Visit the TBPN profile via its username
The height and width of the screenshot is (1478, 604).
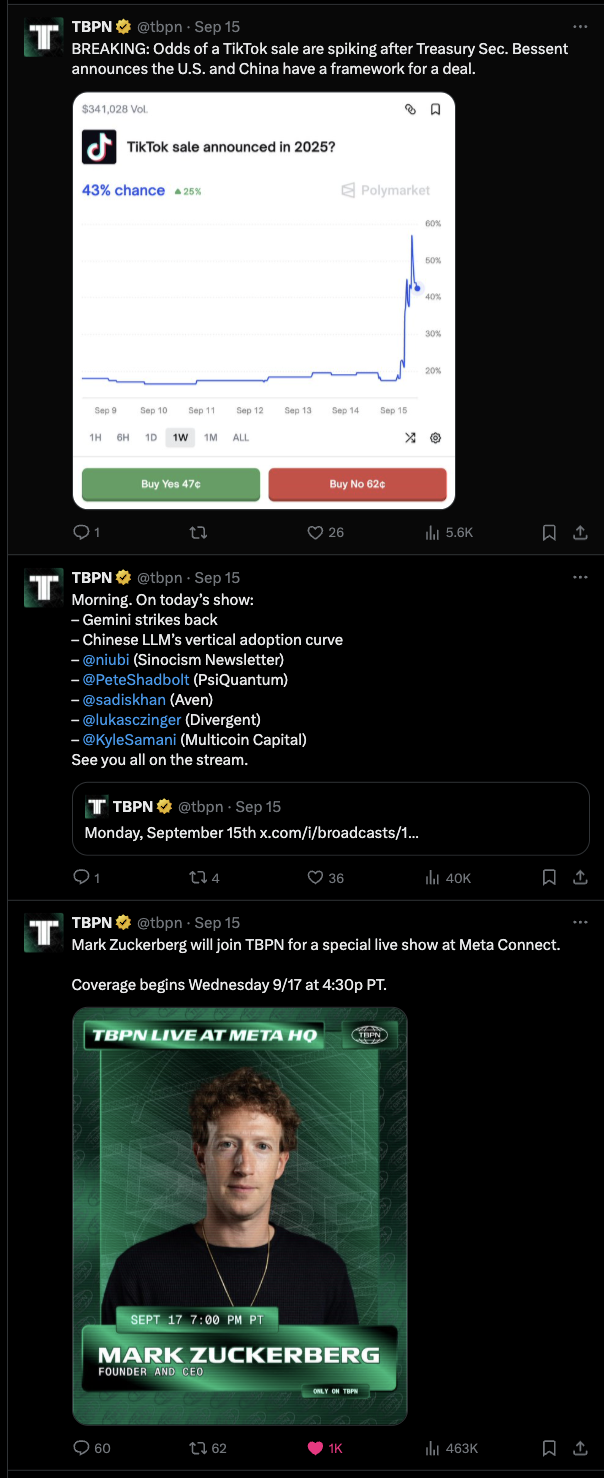(153, 26)
